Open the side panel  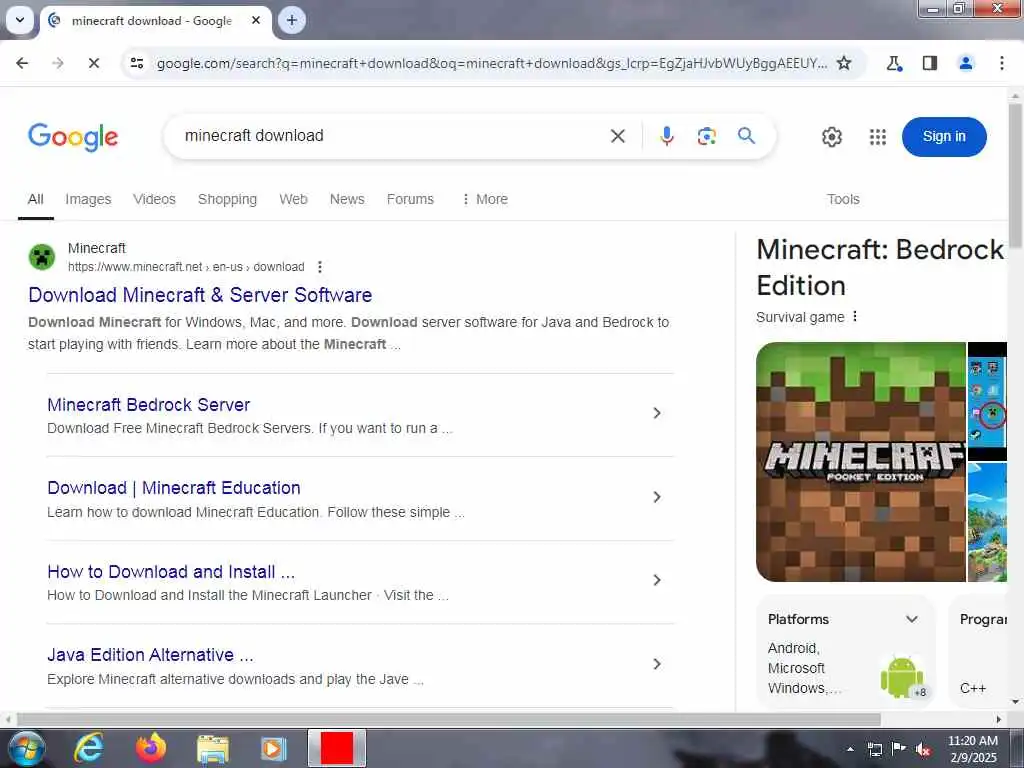click(x=930, y=63)
